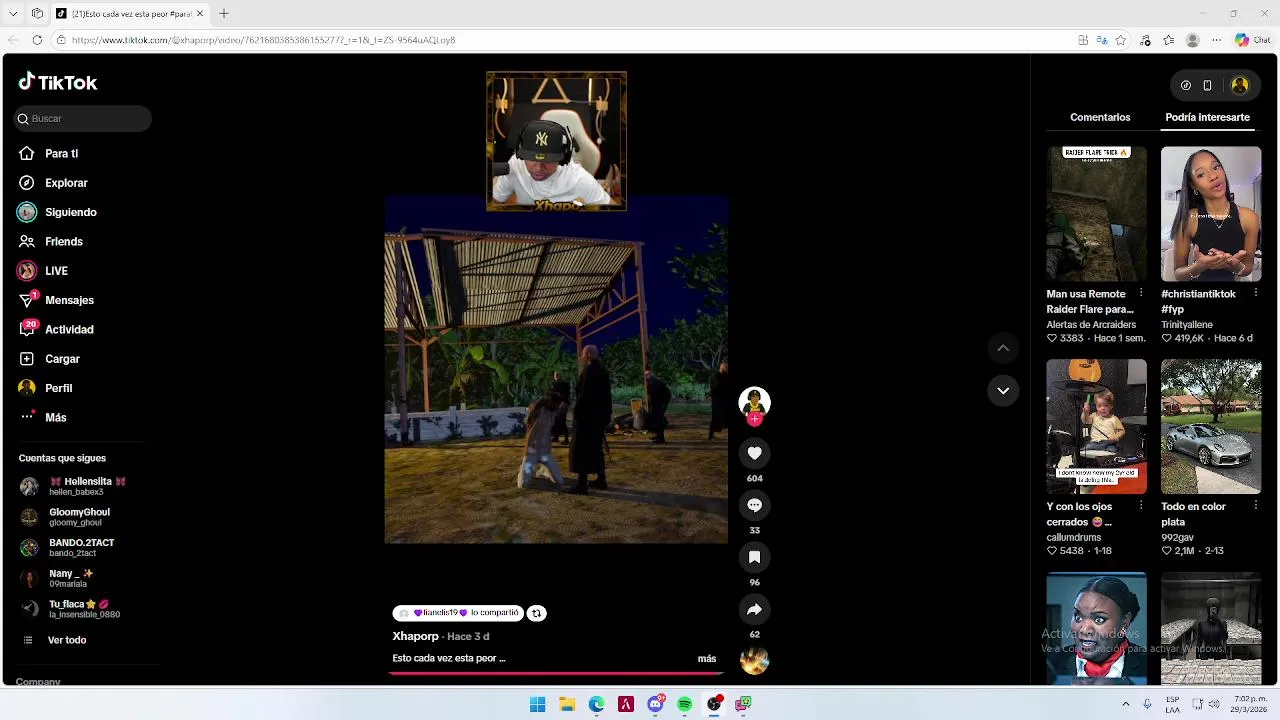Go to next video arrow
This screenshot has width=1280, height=720.
[x=1002, y=391]
